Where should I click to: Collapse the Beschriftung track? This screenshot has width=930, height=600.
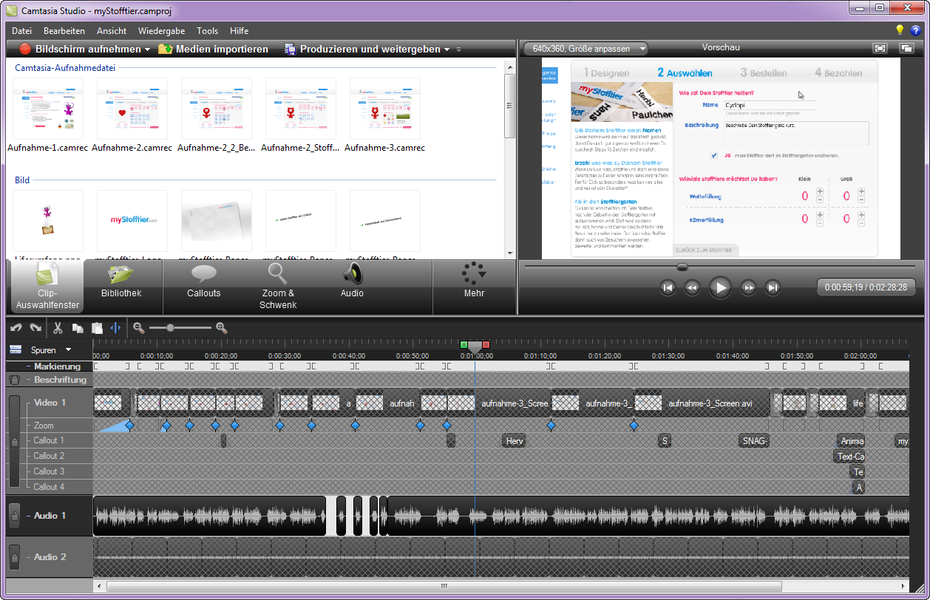coord(28,379)
